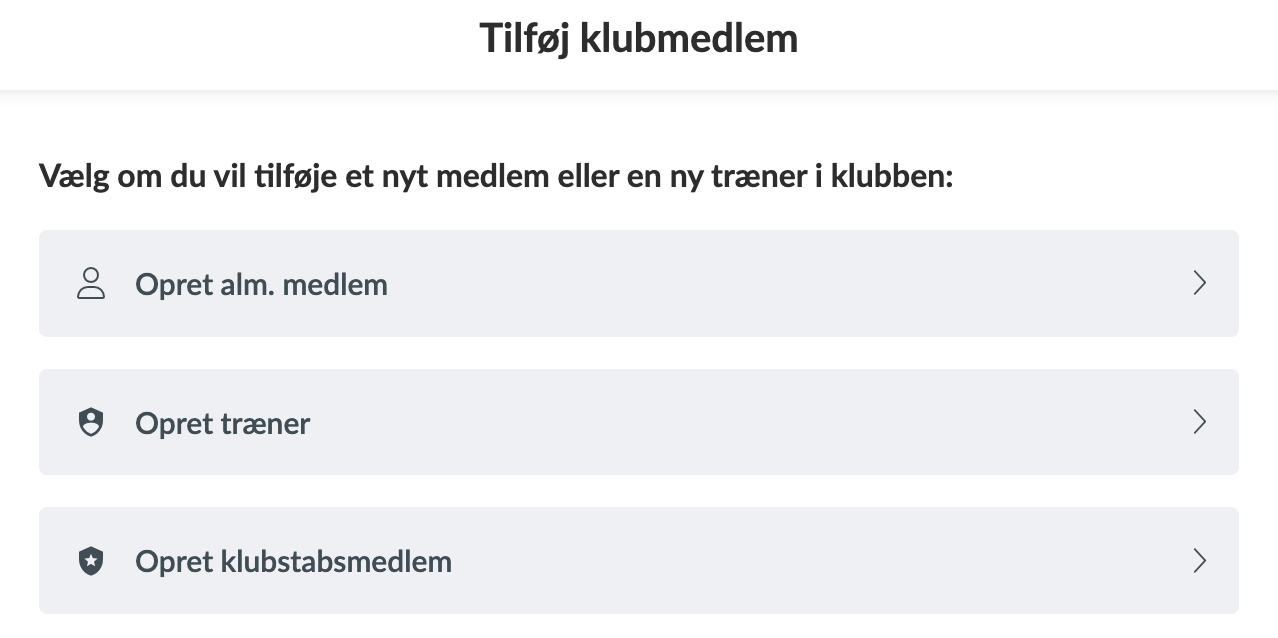Click the person icon beside Opret alm. medlem
Screen dimensions: 1278x638
[91, 284]
